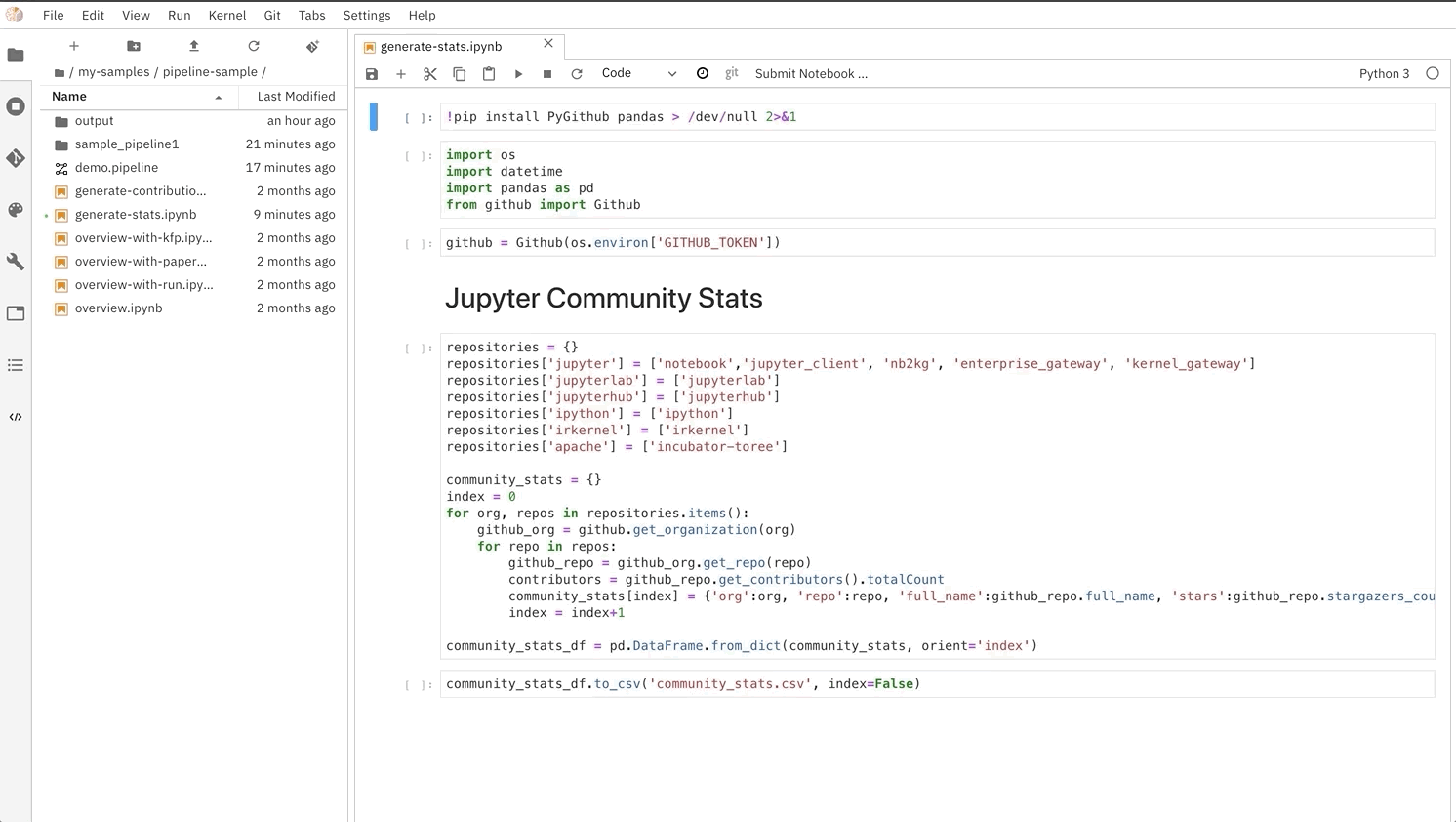The width and height of the screenshot is (1456, 822).
Task: Click into the imports code cell
Action: pos(938,180)
